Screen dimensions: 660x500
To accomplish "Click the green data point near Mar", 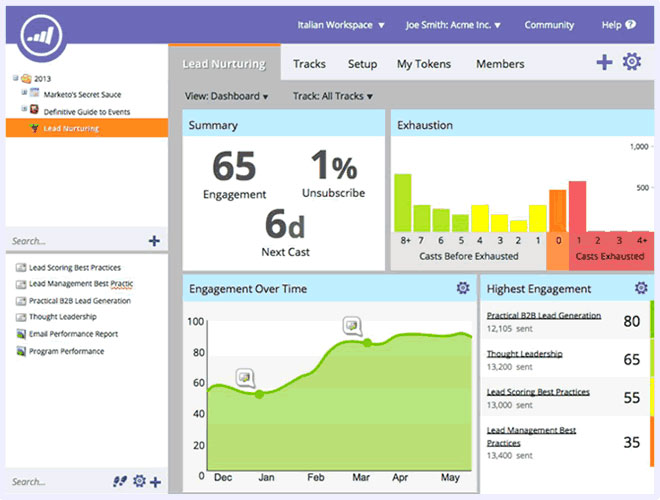I will point(367,343).
